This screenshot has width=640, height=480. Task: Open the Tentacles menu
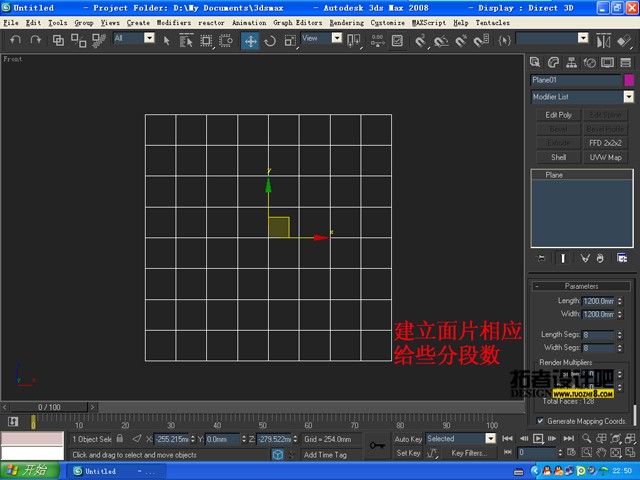click(492, 23)
